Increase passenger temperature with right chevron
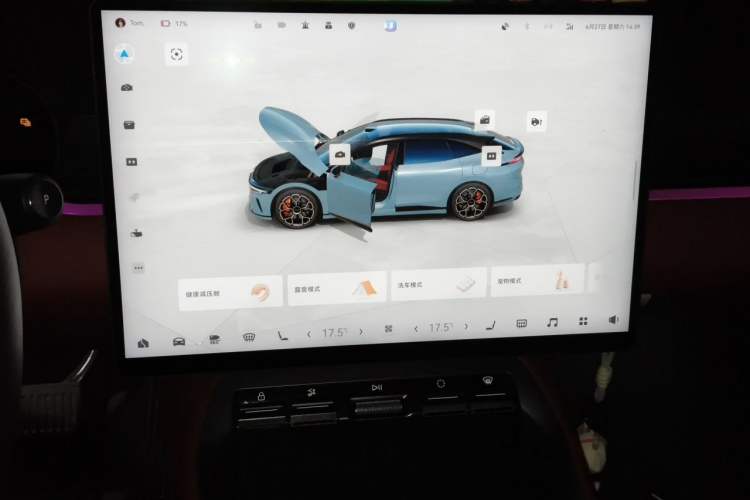This screenshot has width=750, height=500. [x=466, y=326]
